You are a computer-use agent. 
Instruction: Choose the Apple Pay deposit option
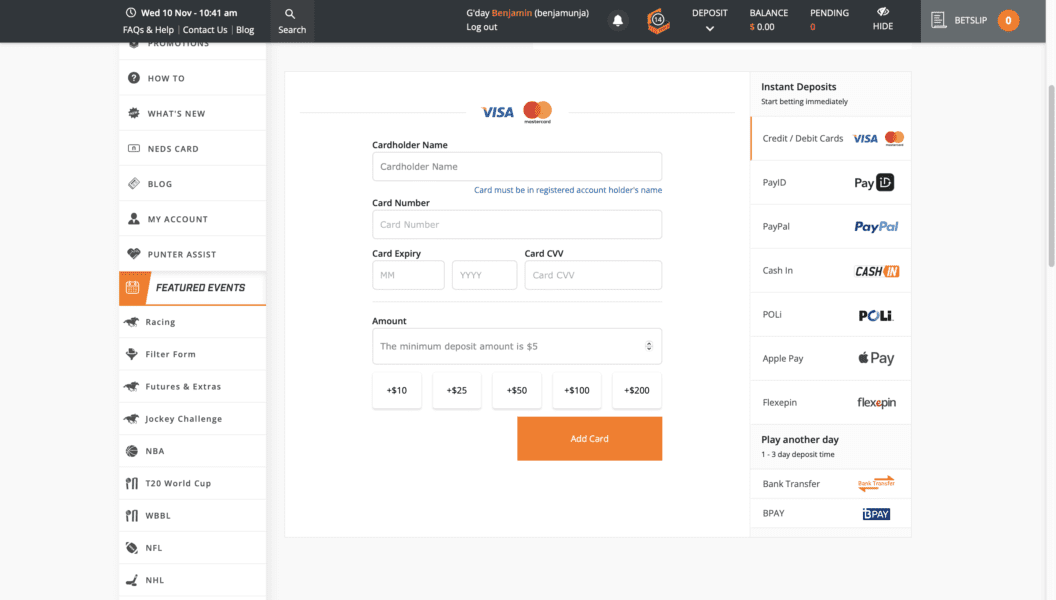[830, 358]
